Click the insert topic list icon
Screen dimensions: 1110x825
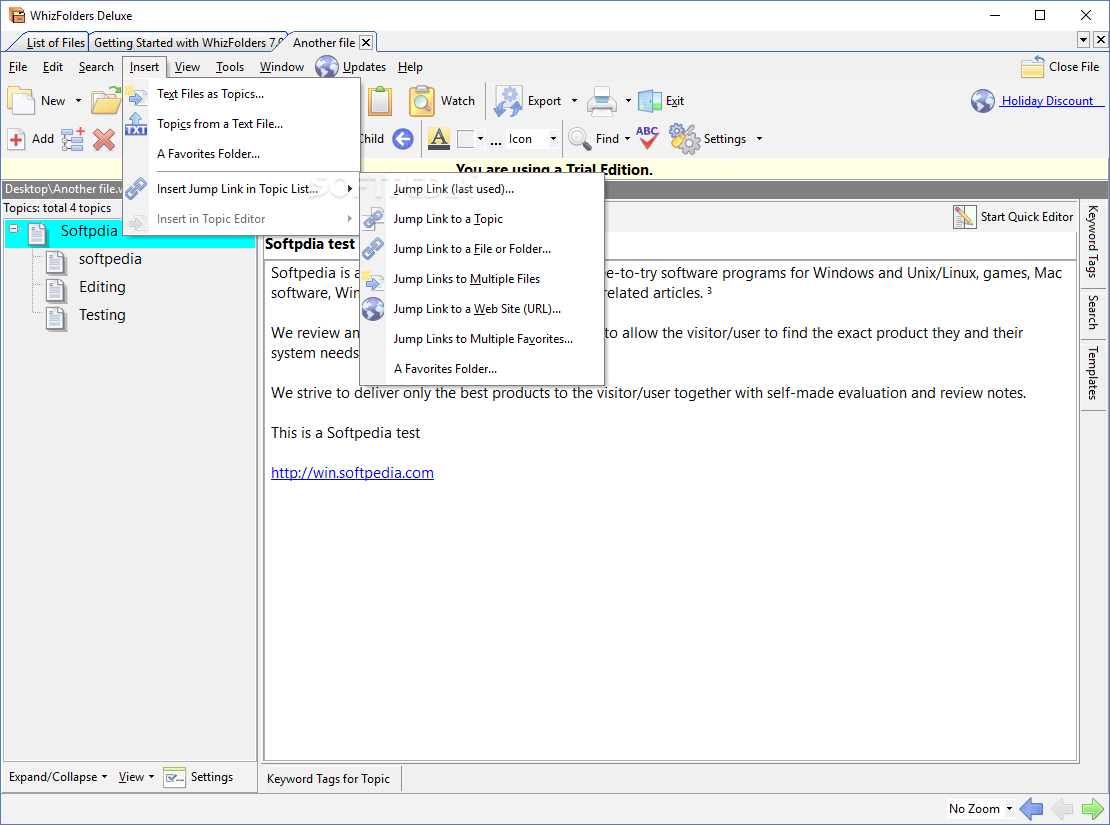[x=73, y=139]
